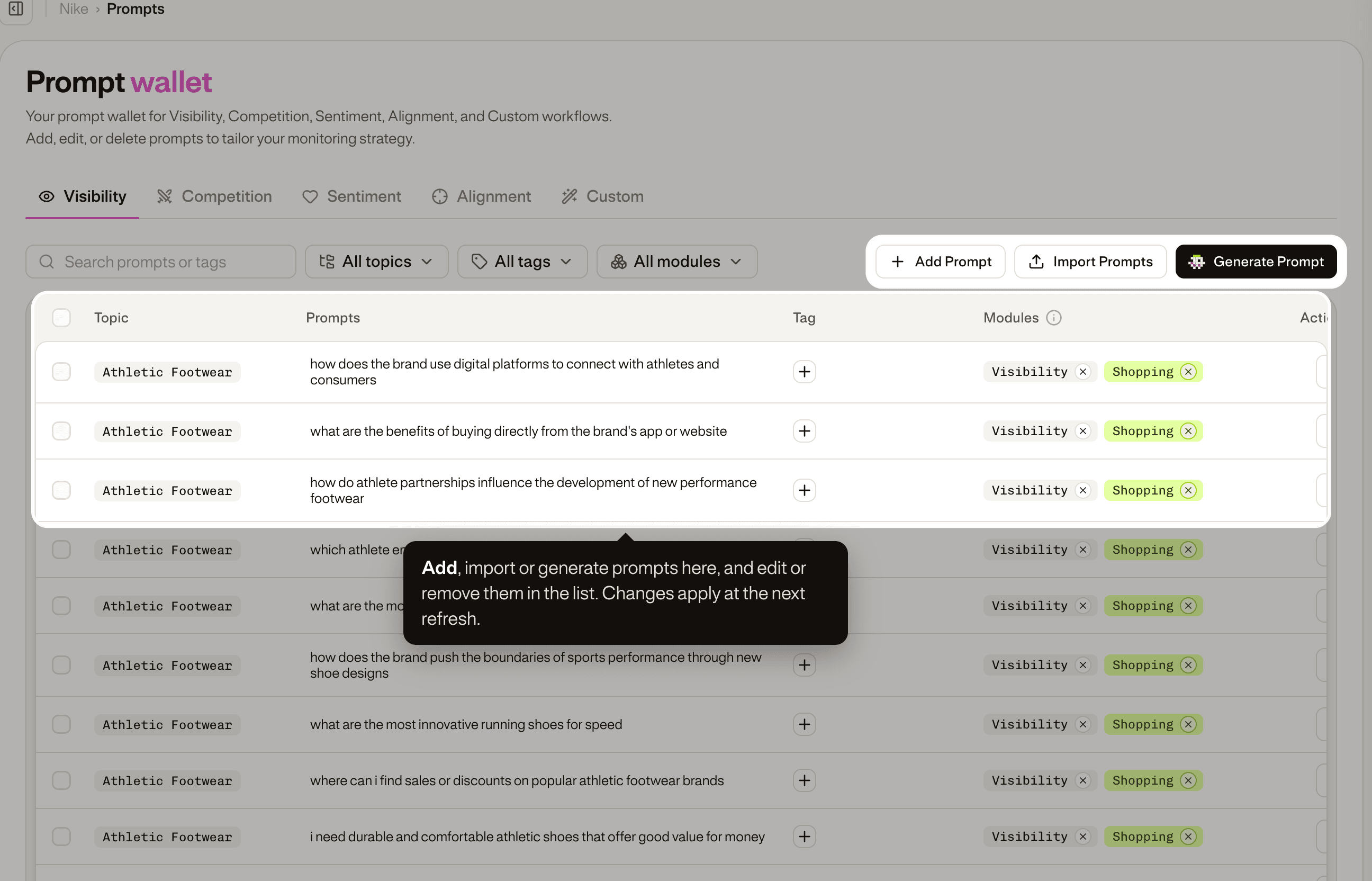Screen dimensions: 1372x881
Task: Open the Custom tab
Action: tap(602, 196)
